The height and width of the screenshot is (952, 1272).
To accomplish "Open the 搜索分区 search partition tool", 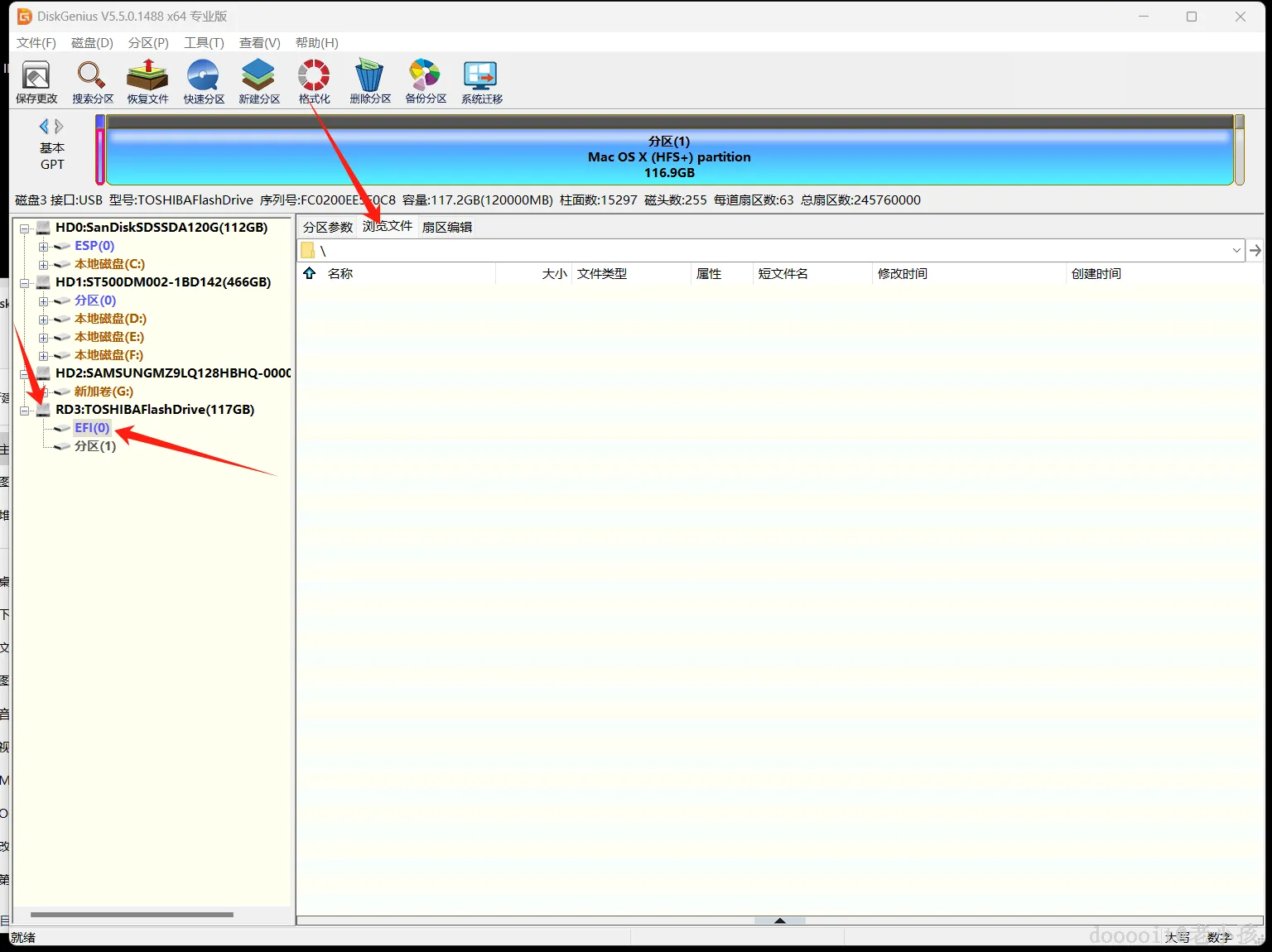I will click(x=92, y=81).
